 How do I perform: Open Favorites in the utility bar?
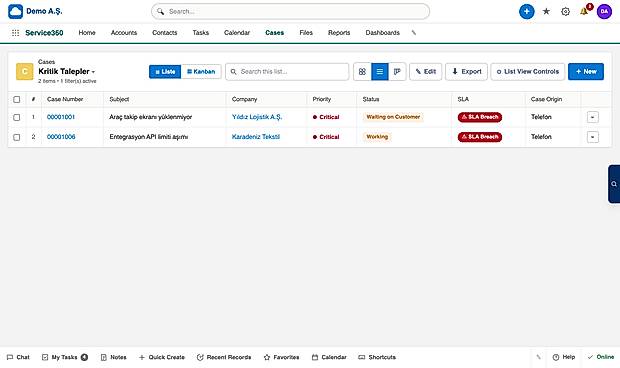(x=281, y=357)
